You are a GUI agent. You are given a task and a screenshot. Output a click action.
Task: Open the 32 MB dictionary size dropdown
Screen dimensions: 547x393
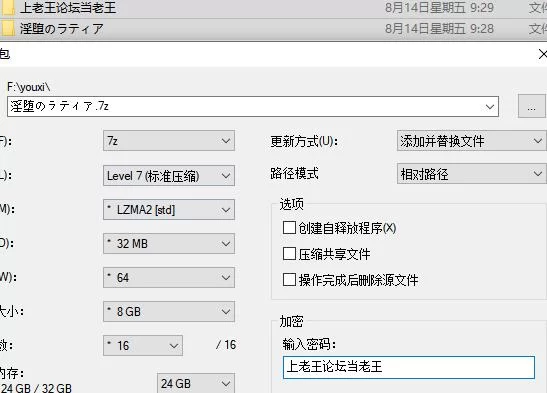(x=169, y=243)
